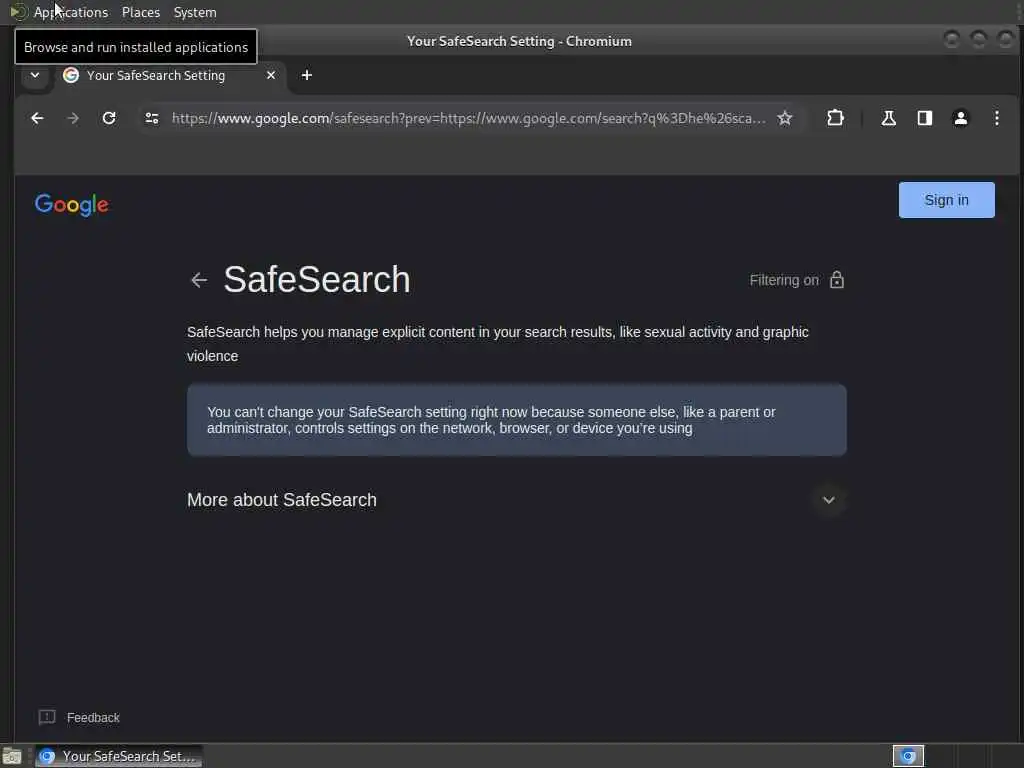Open Chromium three-dot menu
This screenshot has height=768, width=1024.
(996, 118)
